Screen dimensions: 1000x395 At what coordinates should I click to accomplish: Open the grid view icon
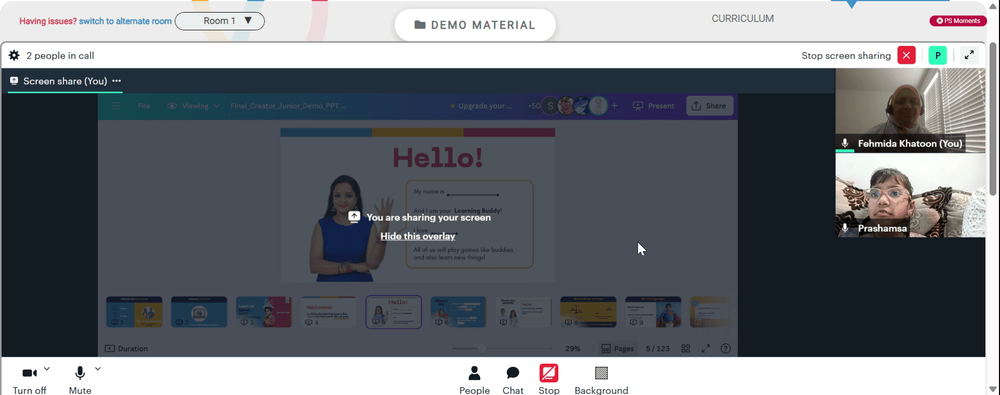pos(686,348)
